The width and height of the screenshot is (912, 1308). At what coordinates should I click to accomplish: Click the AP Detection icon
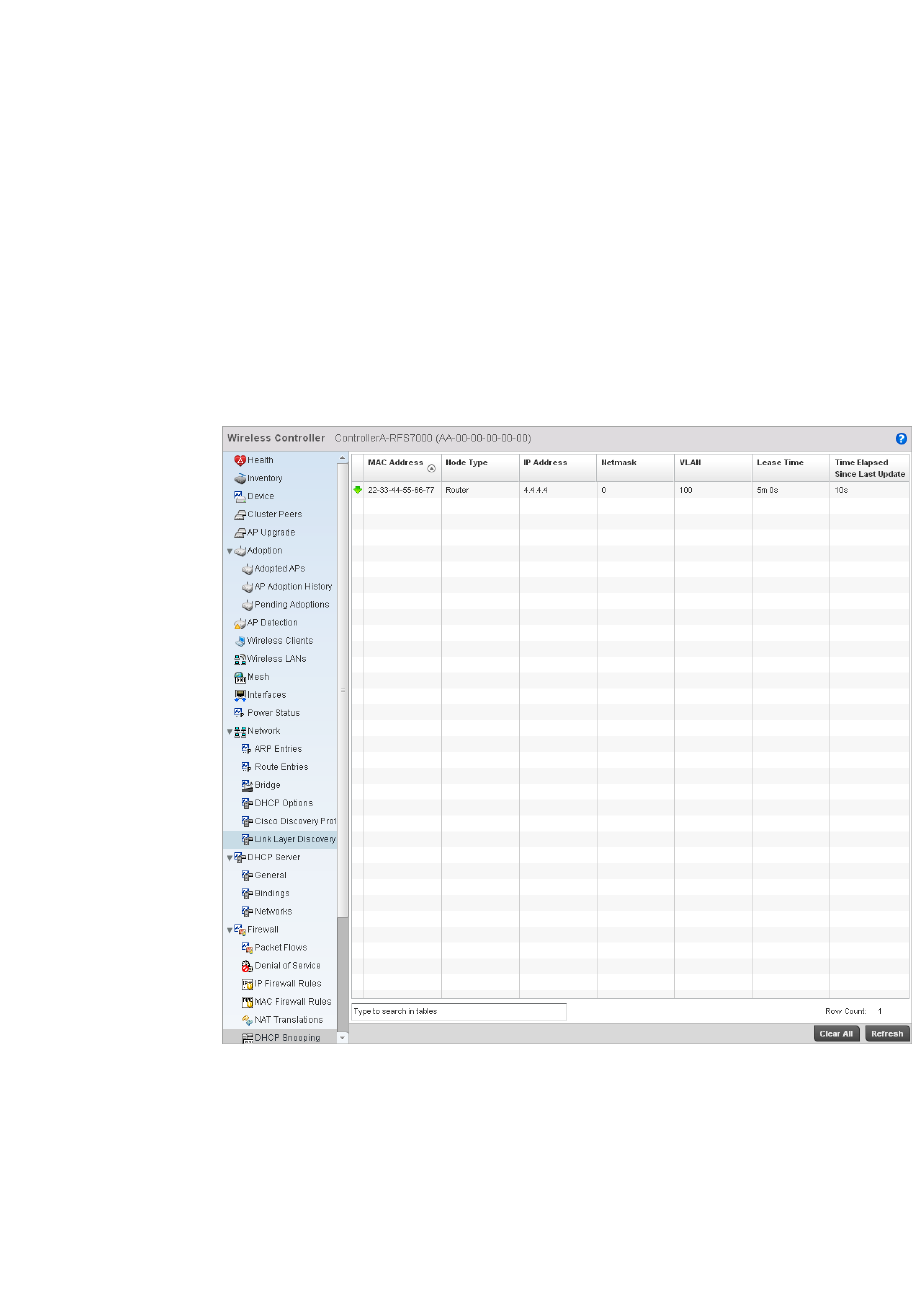240,622
